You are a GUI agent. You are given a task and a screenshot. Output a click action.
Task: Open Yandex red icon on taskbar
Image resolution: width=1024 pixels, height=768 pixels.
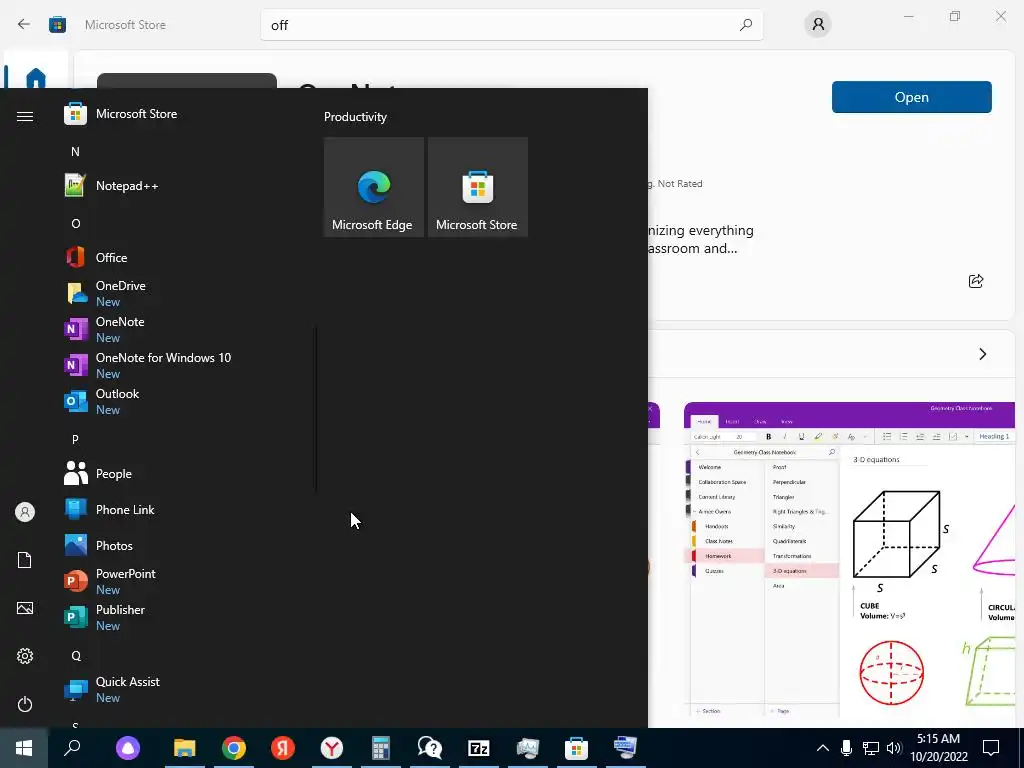[x=283, y=748]
